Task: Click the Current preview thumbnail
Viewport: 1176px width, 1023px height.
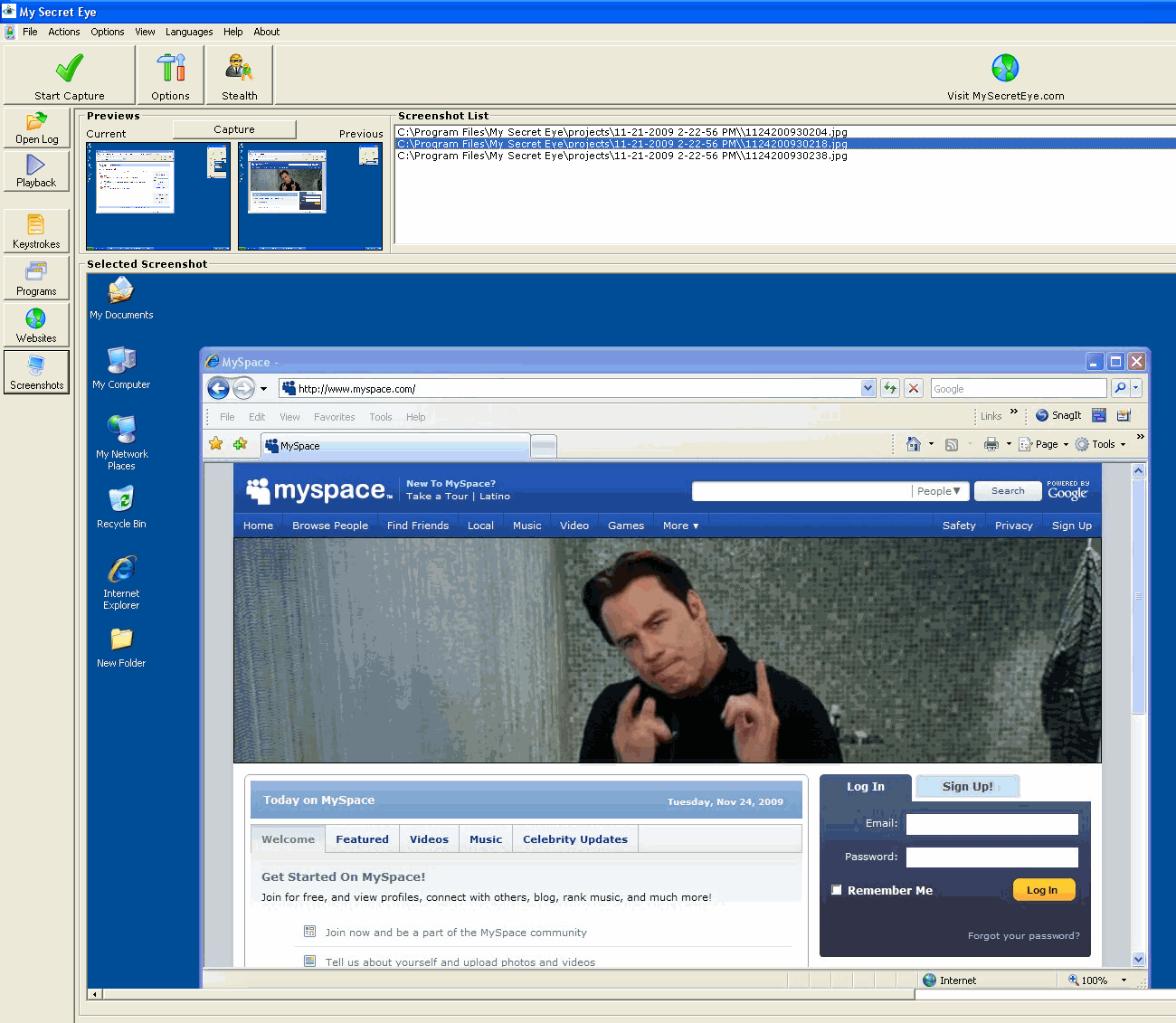Action: (x=158, y=196)
